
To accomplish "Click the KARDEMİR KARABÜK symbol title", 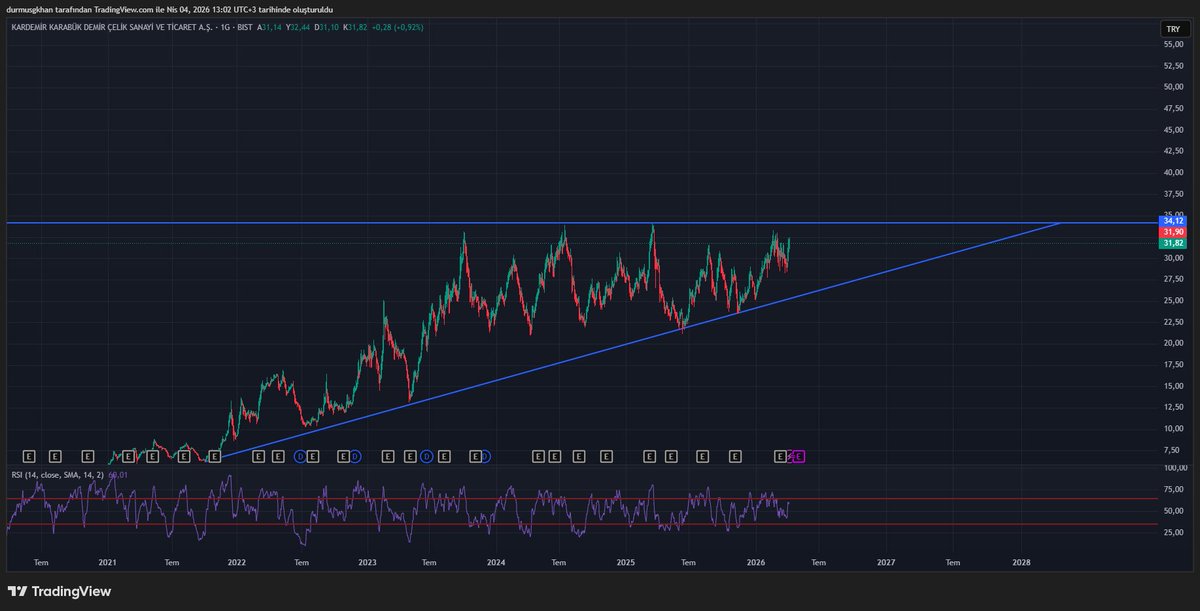I will coord(110,28).
